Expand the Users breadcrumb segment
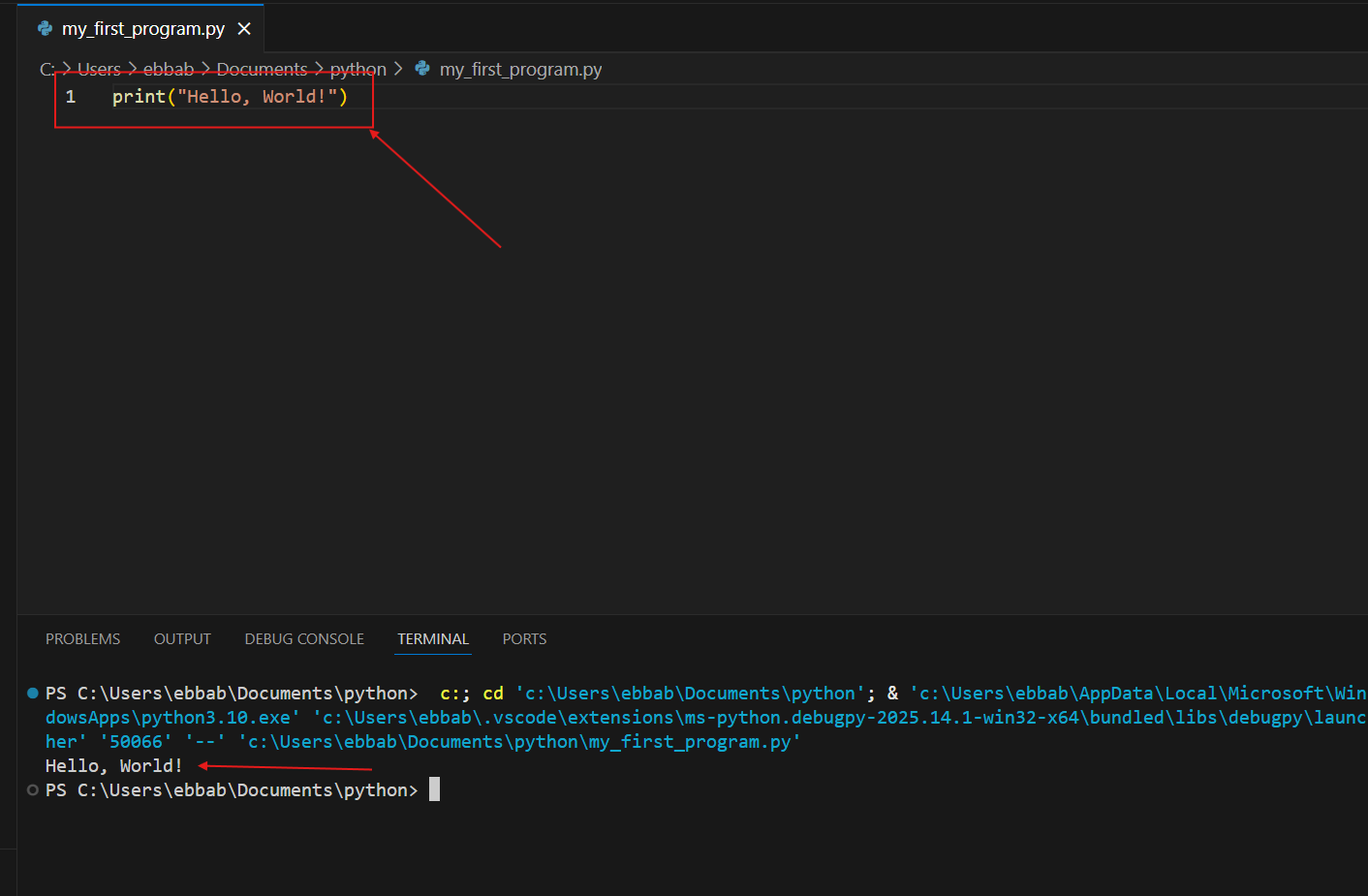Viewport: 1368px width, 896px height. click(99, 70)
